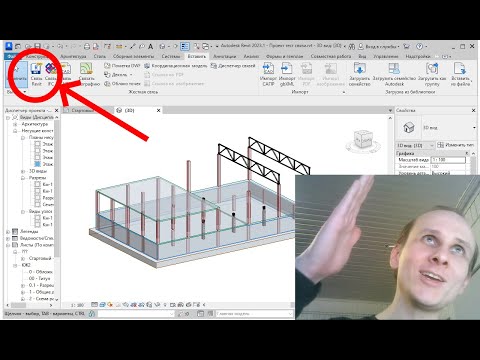Select the Координационная модель tool
The image size is (480, 360).
[175, 66]
